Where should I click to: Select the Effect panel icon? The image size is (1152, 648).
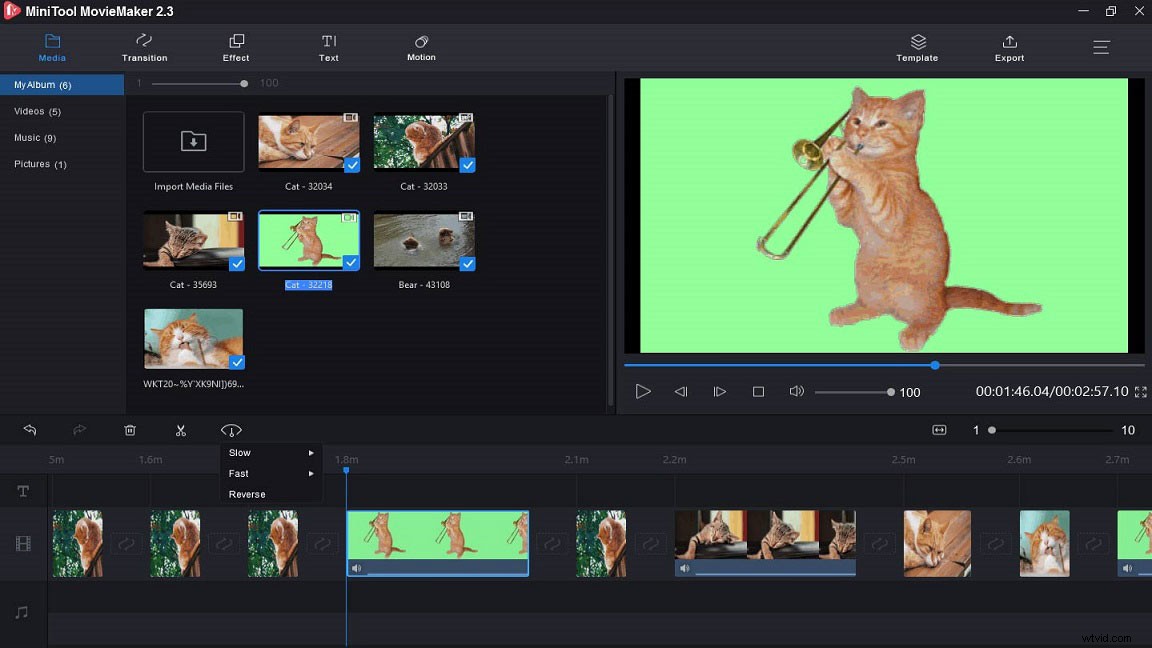pyautogui.click(x=236, y=45)
